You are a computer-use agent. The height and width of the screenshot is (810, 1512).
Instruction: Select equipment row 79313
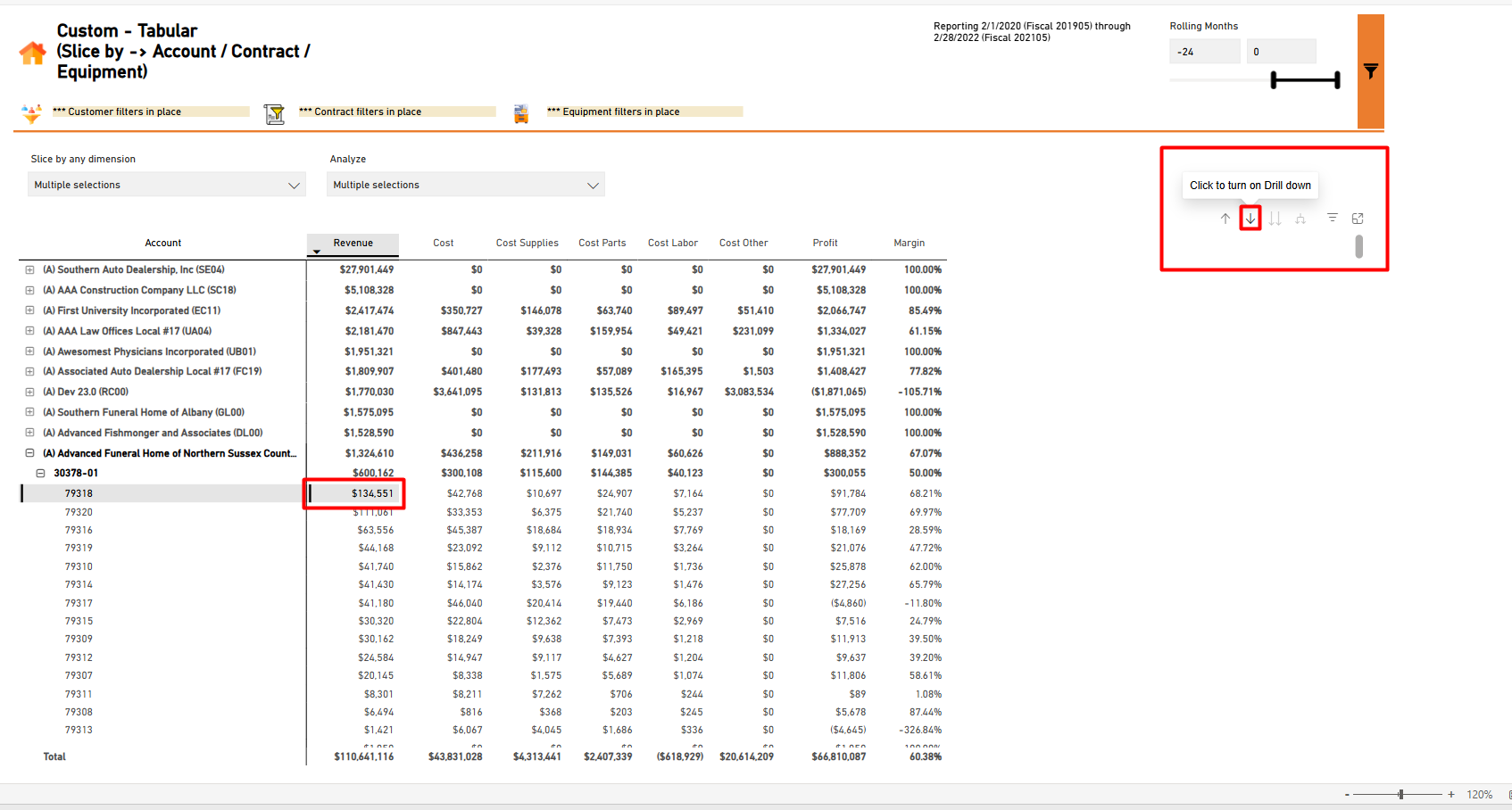coord(79,730)
